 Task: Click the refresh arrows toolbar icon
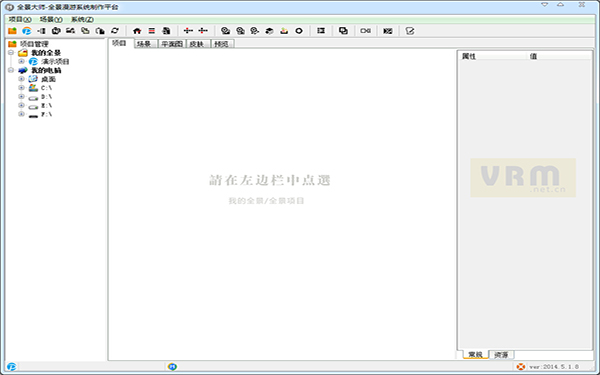pyautogui.click(x=115, y=31)
